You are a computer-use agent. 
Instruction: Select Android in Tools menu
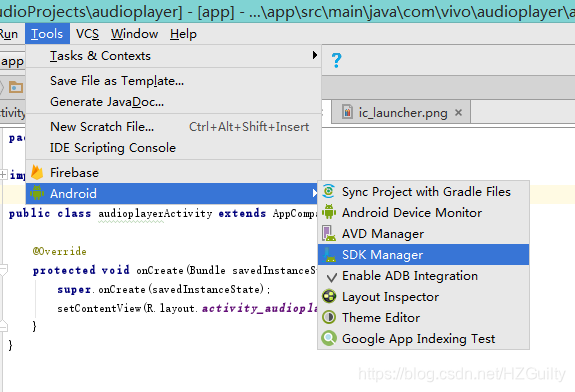pyautogui.click(x=173, y=193)
